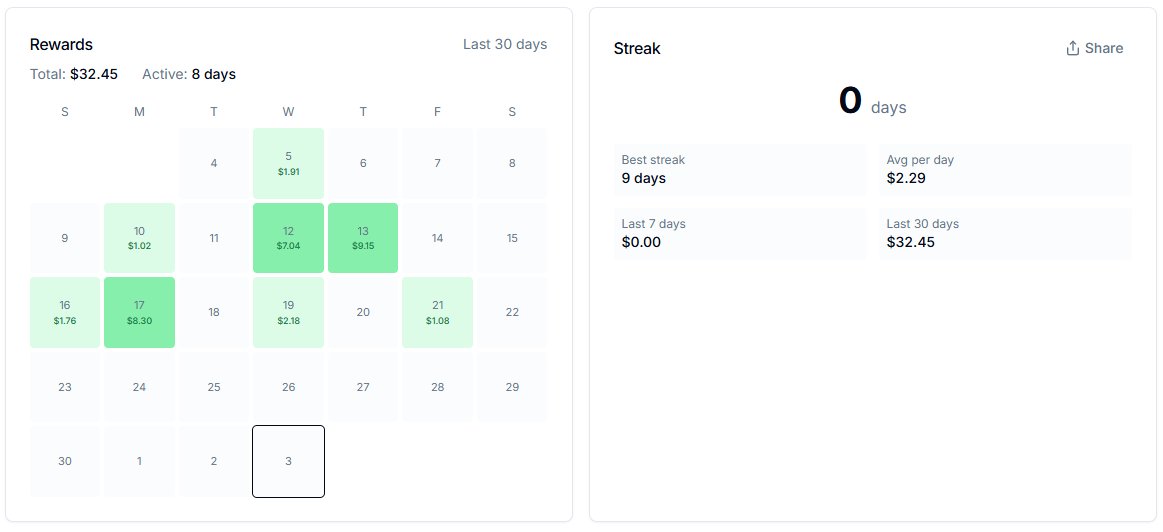The width and height of the screenshot is (1163, 532).
Task: Click day 16 showing $1.76
Action: (65, 312)
